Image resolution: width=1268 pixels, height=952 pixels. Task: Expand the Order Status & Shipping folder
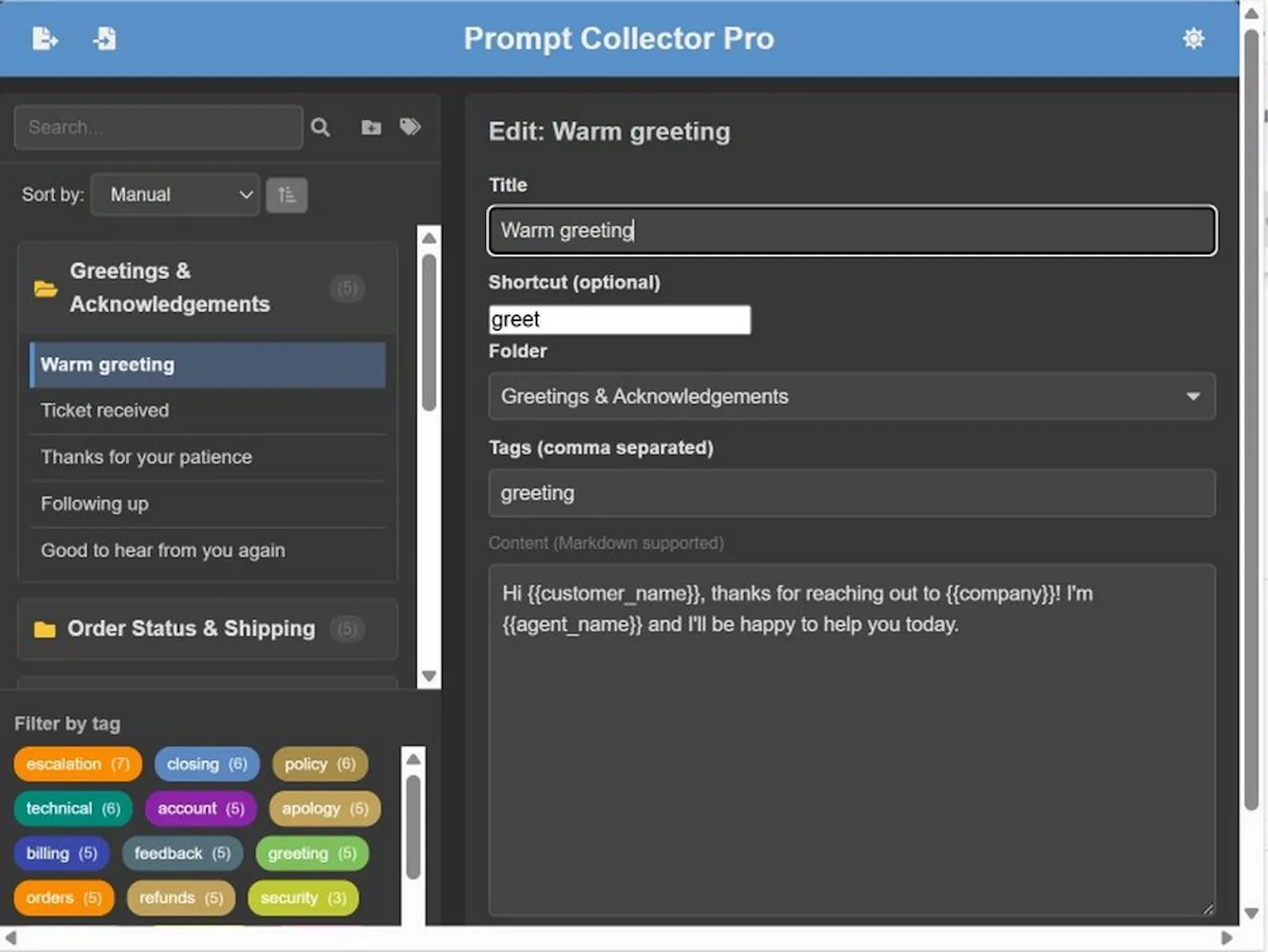click(208, 629)
